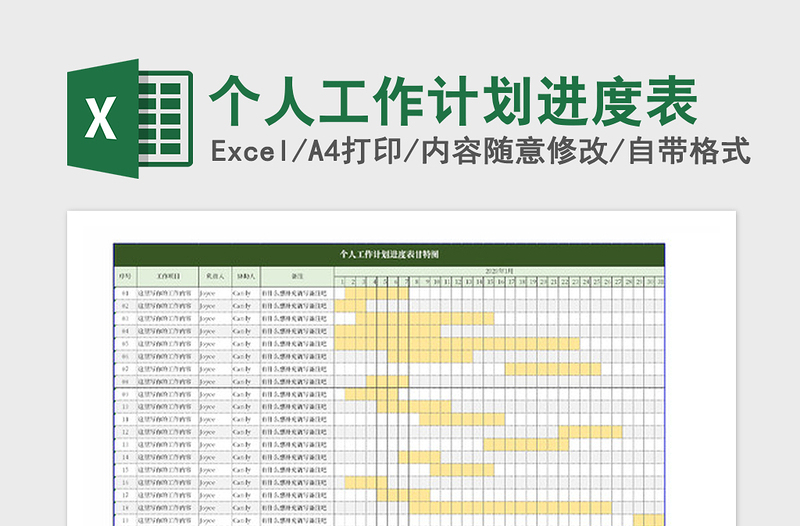The width and height of the screenshot is (800, 526).
Task: Click day 1 in the date header
Action: [340, 282]
